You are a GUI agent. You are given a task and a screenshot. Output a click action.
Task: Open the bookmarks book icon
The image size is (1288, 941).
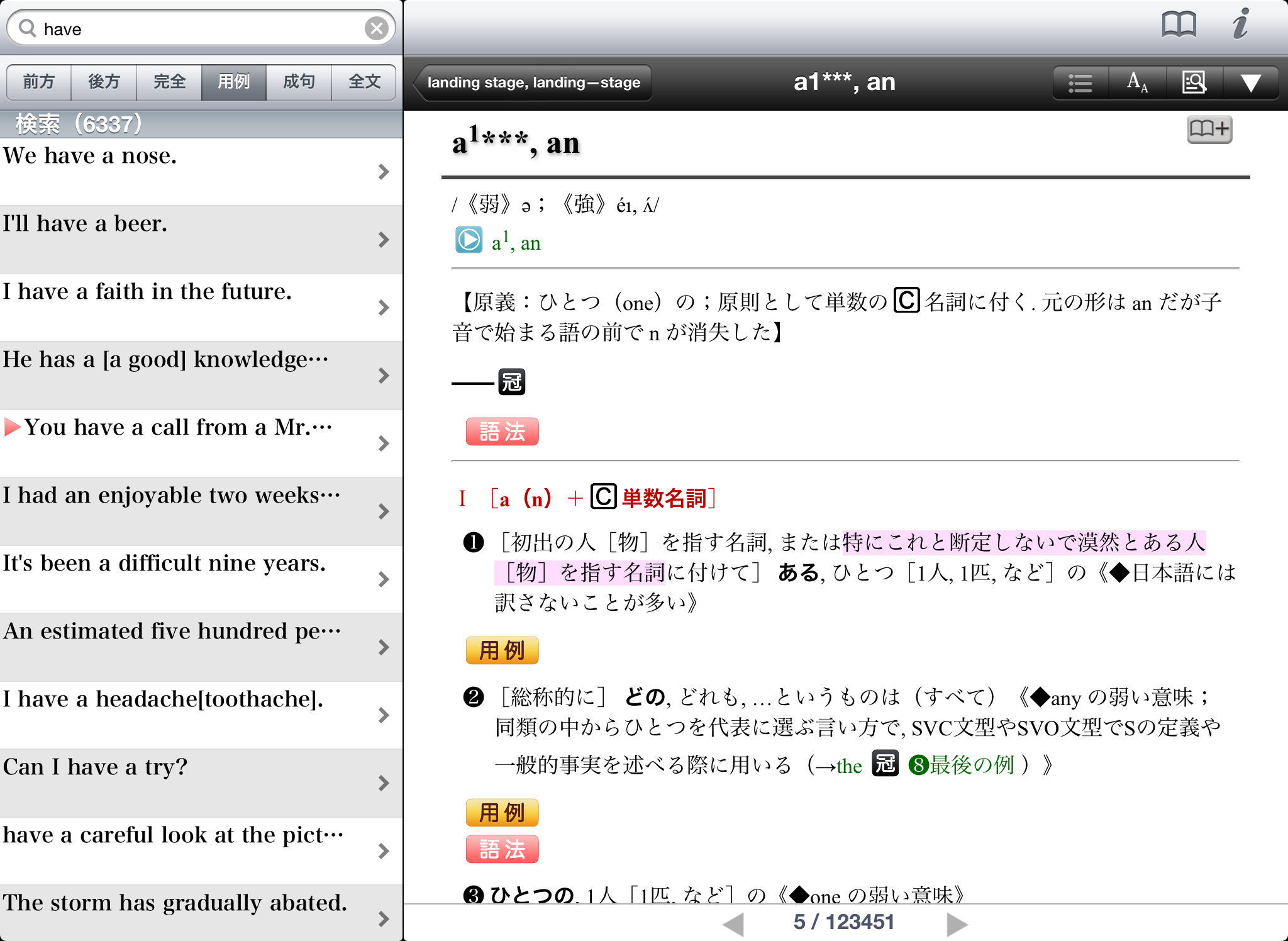click(x=1179, y=25)
